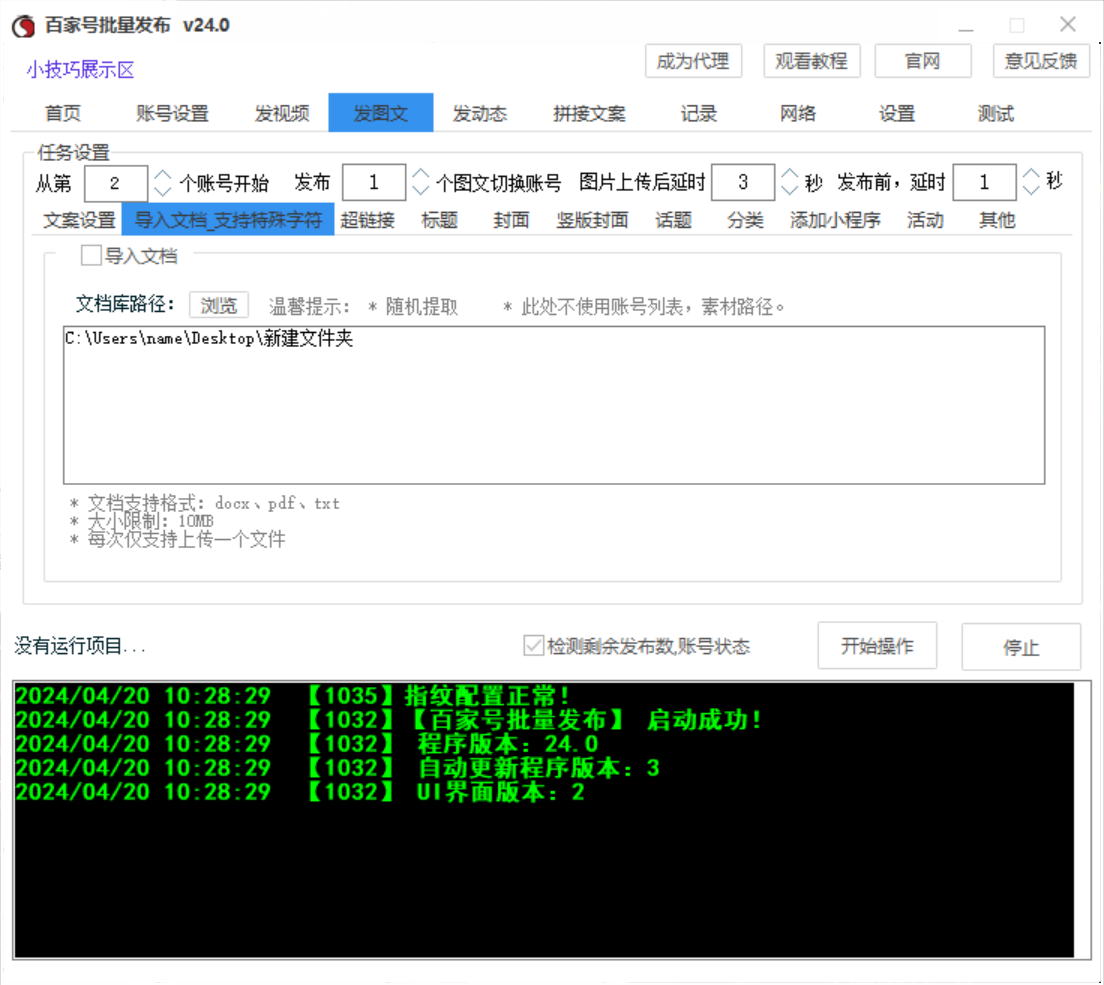The image size is (1104, 985).
Task: Click the log line 程序版本: 24.0
Action: (307, 744)
